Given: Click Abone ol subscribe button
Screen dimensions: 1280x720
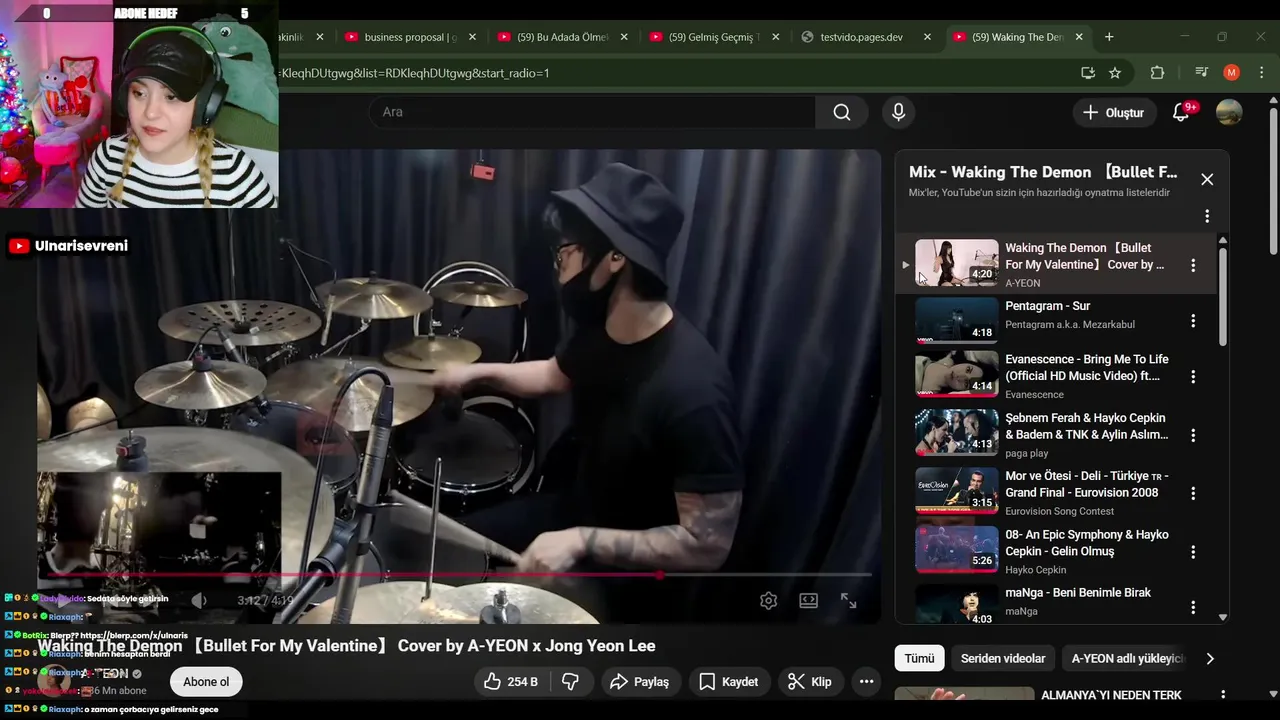Looking at the screenshot, I should (206, 682).
